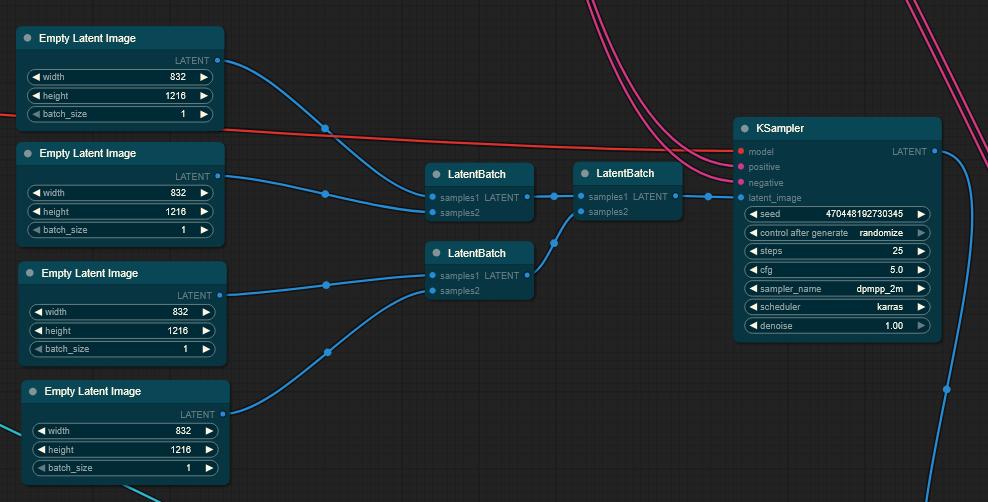Collapse the lowest LatentBatch node via title dot
This screenshot has height=502, width=988.
[x=436, y=253]
